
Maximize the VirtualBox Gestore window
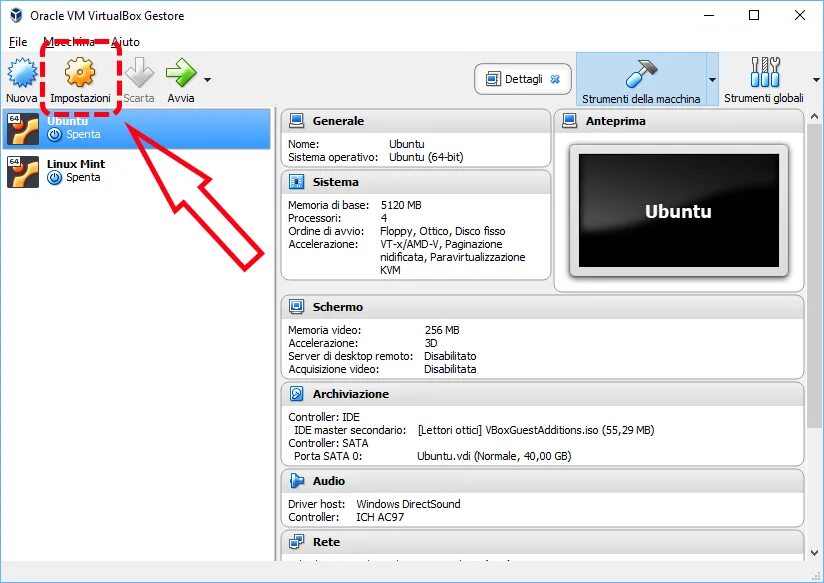point(754,15)
